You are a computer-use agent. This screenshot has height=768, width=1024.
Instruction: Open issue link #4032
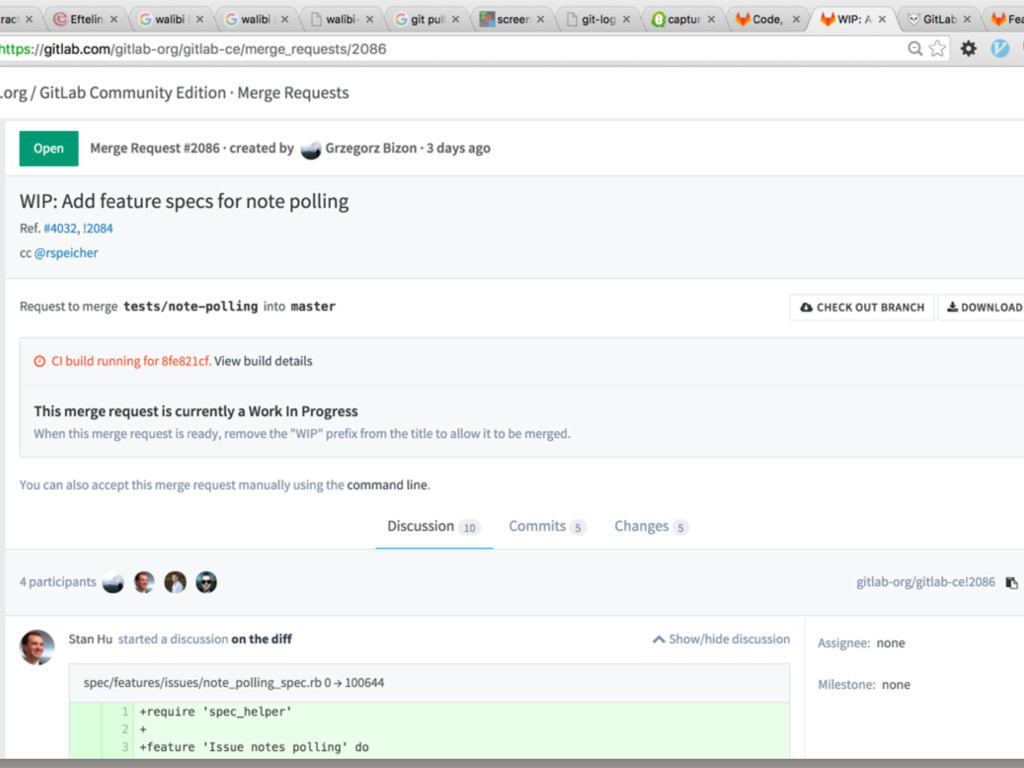coord(60,229)
